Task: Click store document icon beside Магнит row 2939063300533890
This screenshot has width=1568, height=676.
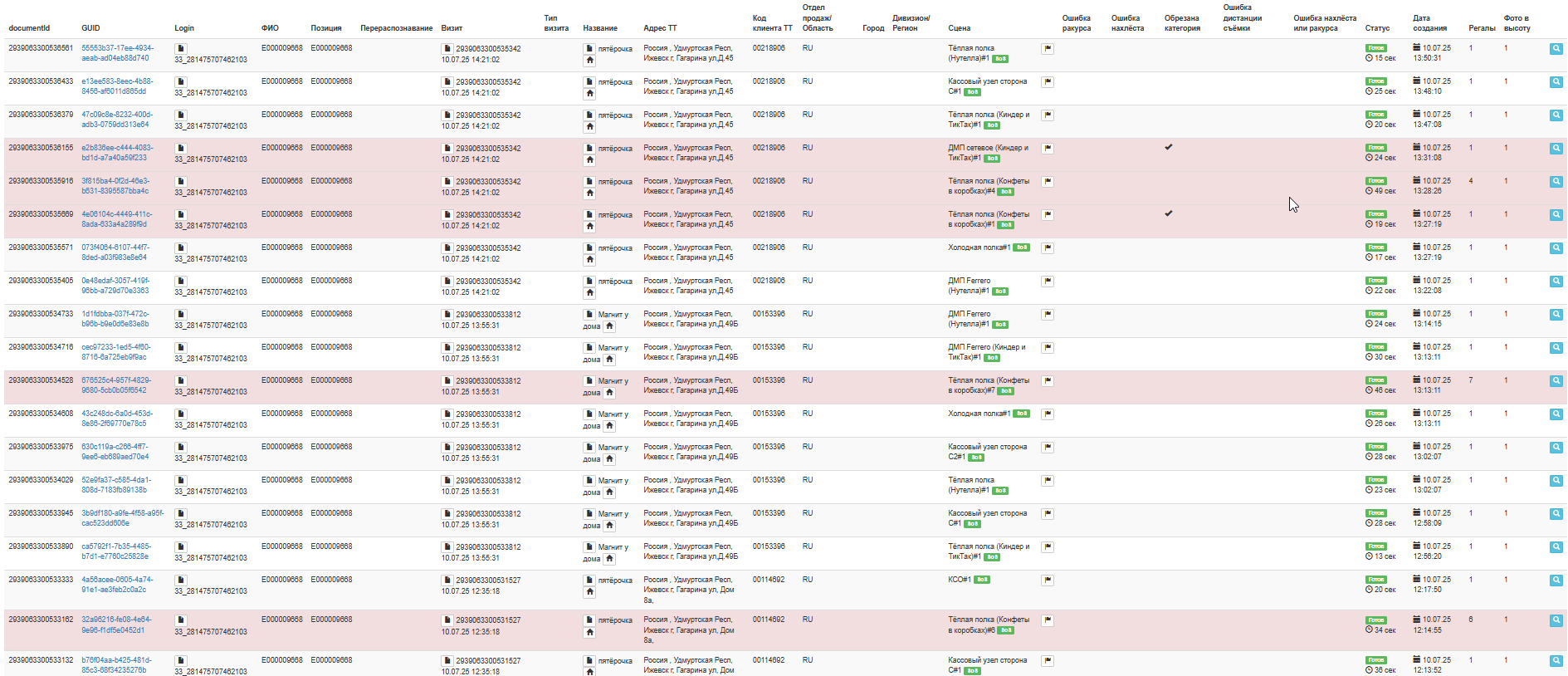Action: click(x=589, y=547)
